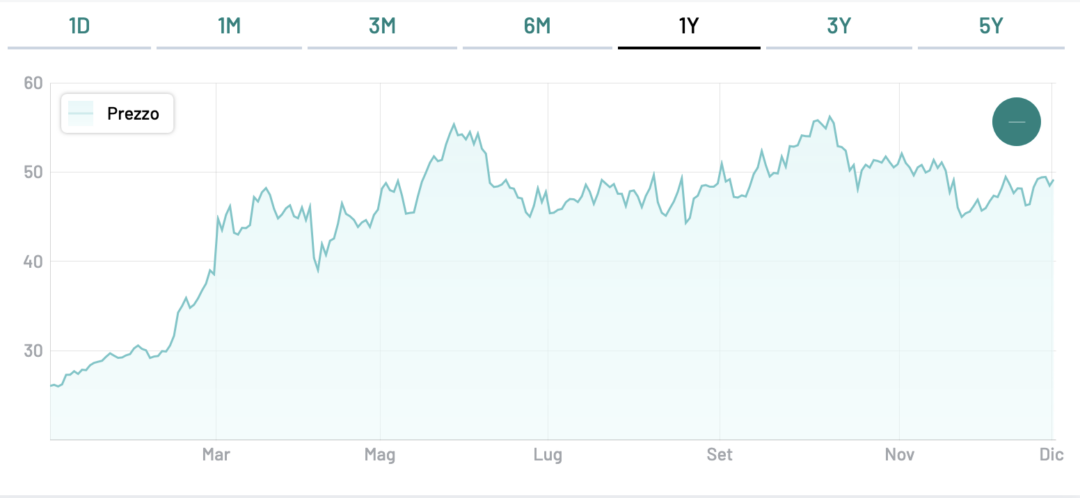Click the Prezzo legend color swatch
Image resolution: width=1080 pixels, height=498 pixels.
click(81, 114)
